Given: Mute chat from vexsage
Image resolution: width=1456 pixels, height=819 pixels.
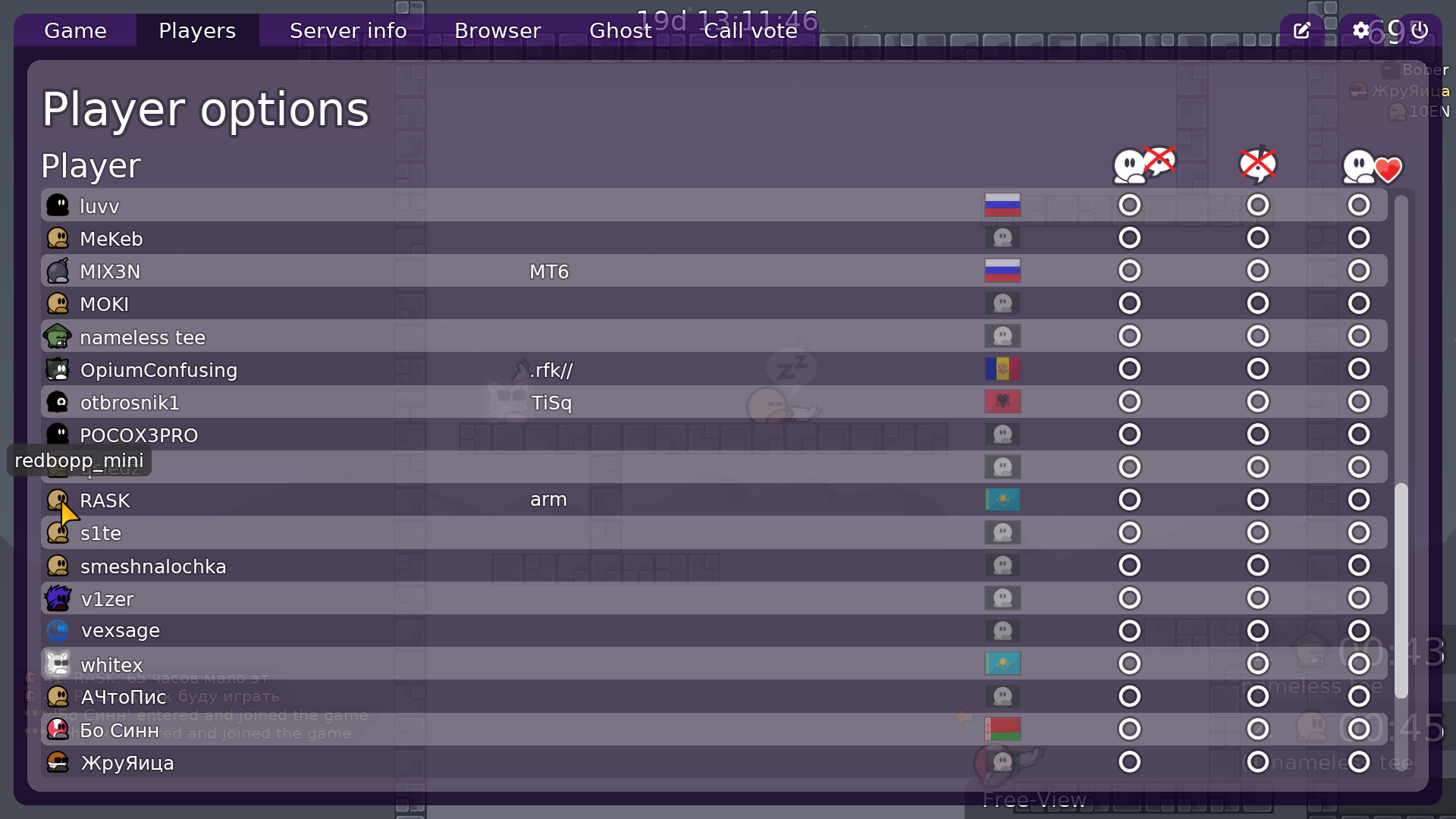Looking at the screenshot, I should click(x=1129, y=630).
